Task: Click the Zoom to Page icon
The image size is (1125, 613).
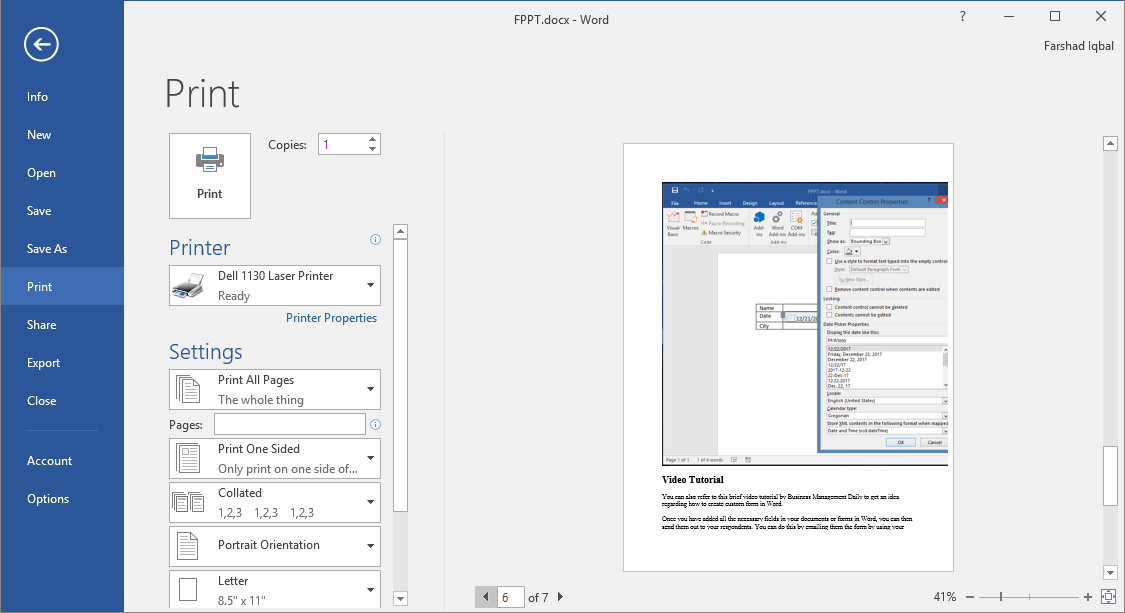Action: tap(1110, 596)
